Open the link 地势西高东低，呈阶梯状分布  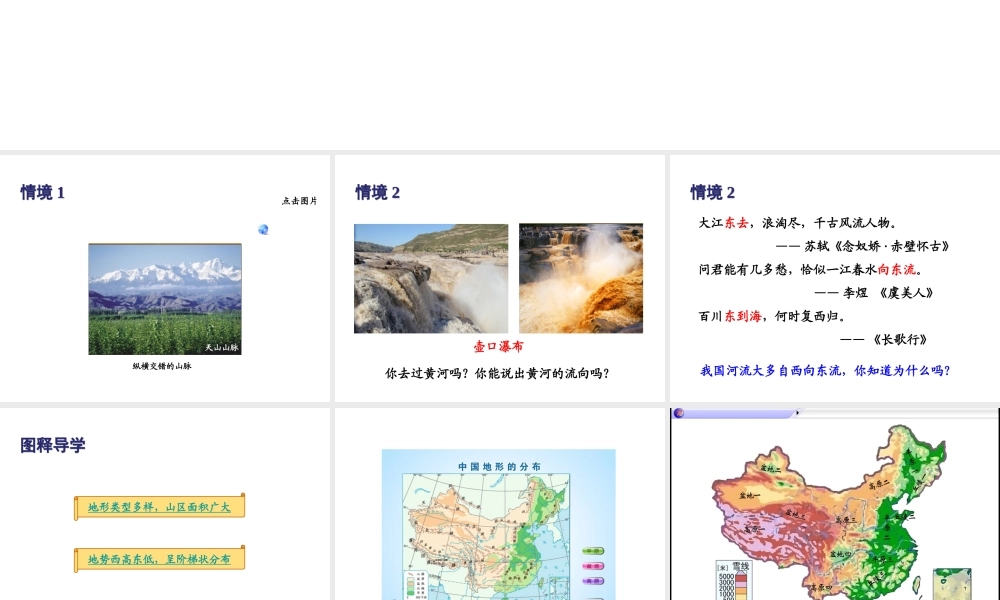159,559
